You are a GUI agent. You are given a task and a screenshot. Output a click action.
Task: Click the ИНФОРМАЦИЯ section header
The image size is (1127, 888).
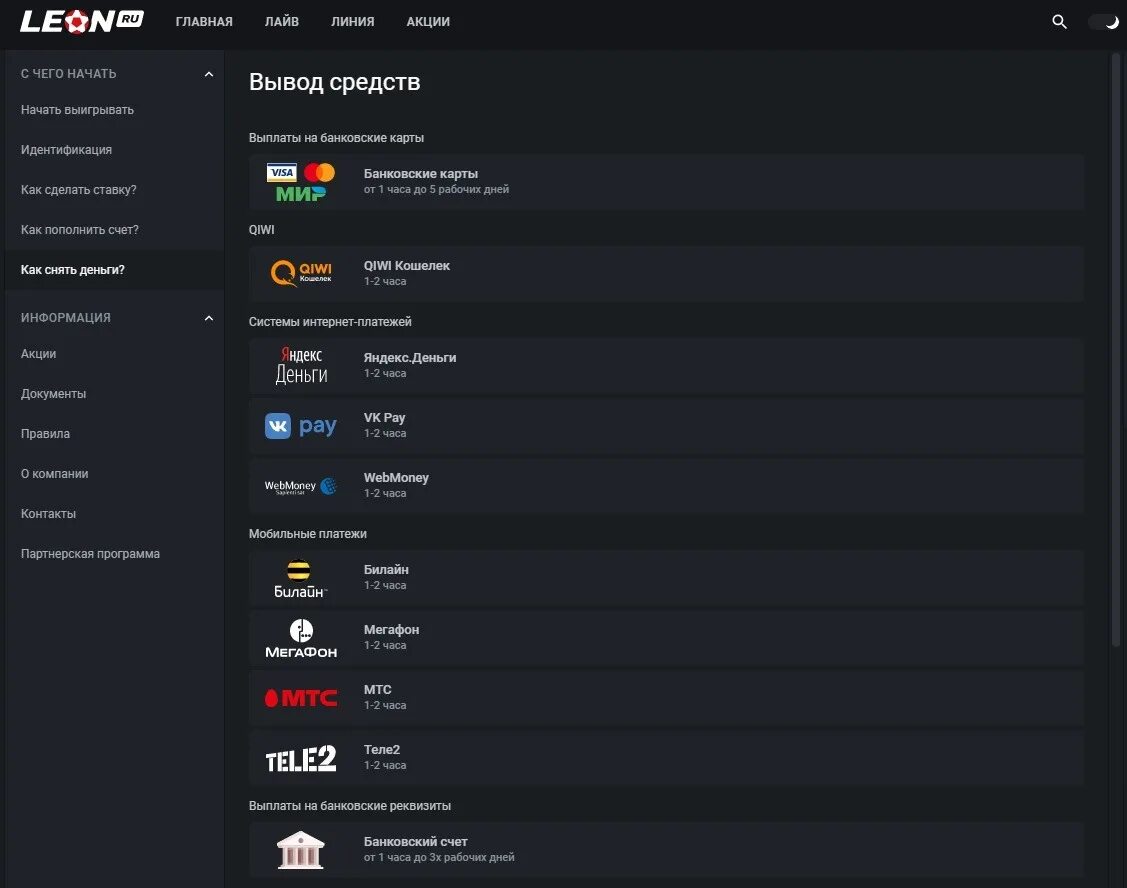[x=65, y=318]
